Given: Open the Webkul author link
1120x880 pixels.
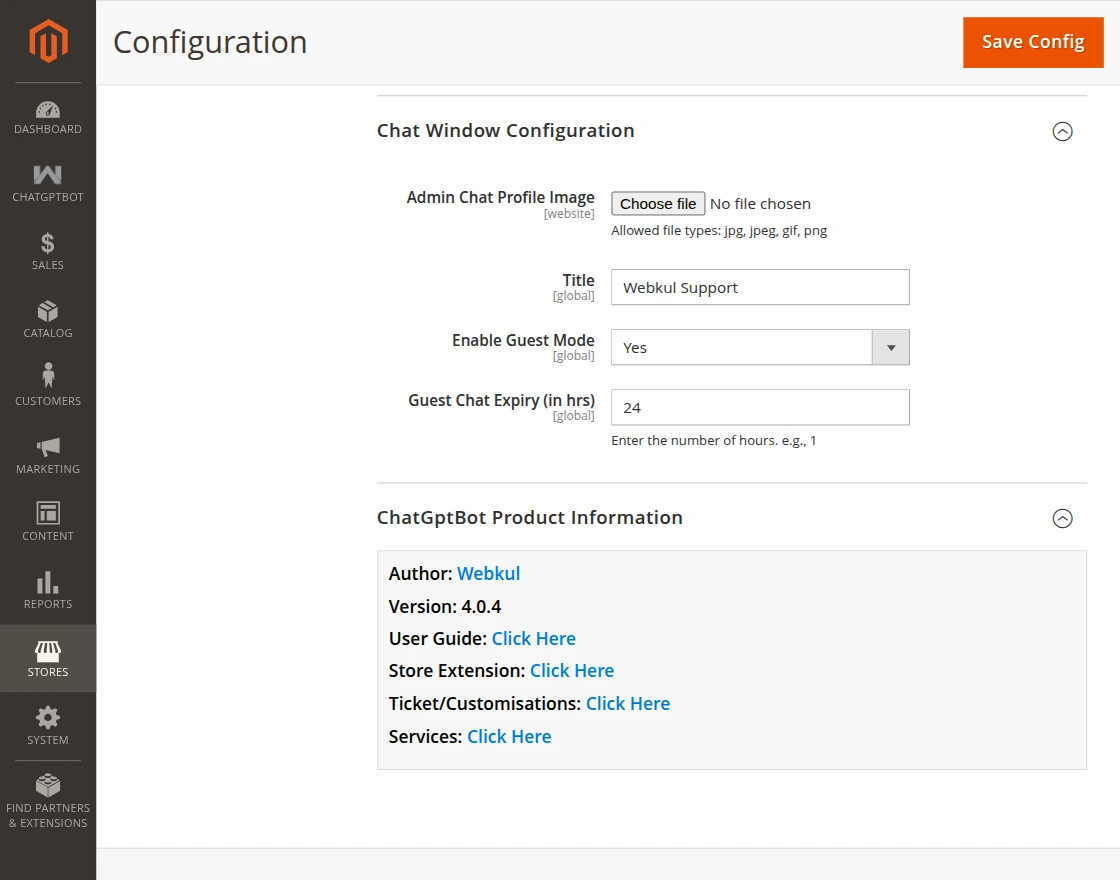Looking at the screenshot, I should 488,574.
